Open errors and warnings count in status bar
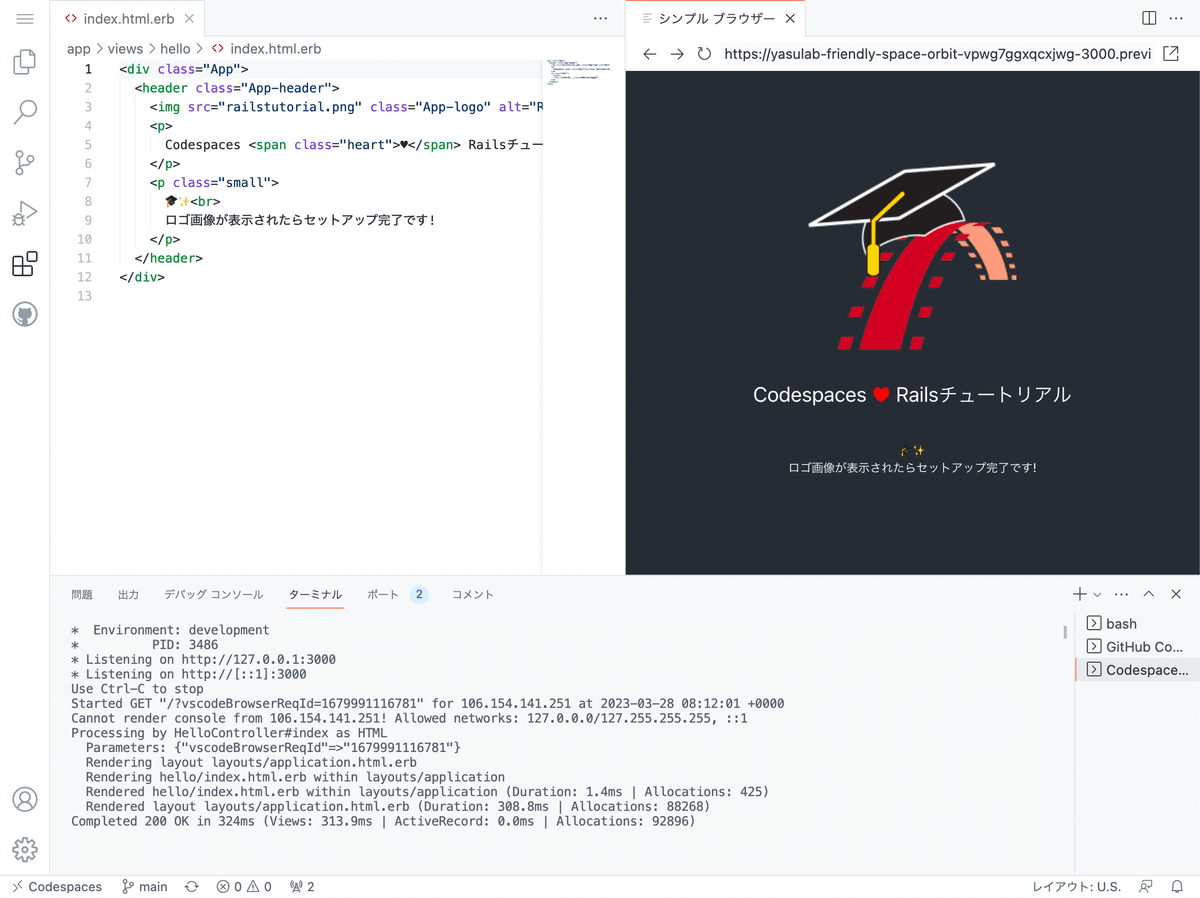The height and width of the screenshot is (898, 1200). click(x=245, y=886)
